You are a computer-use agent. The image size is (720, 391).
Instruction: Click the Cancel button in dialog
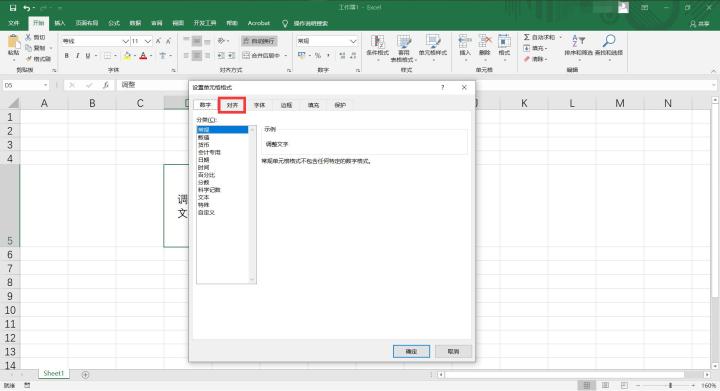(x=453, y=352)
